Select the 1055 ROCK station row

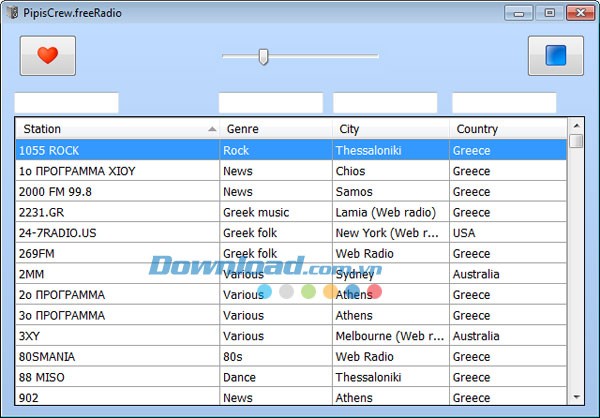(117, 150)
